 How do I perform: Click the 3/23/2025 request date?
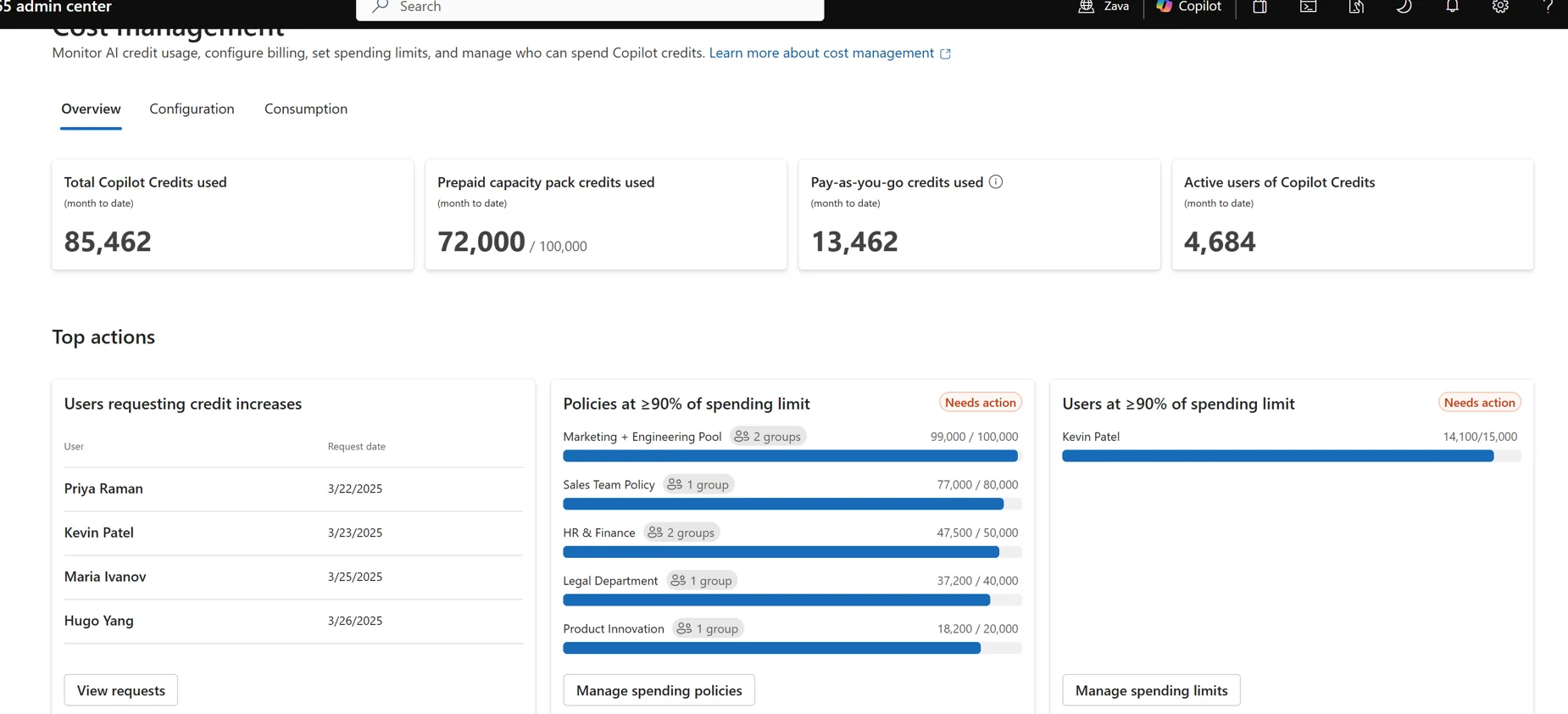[x=355, y=533]
